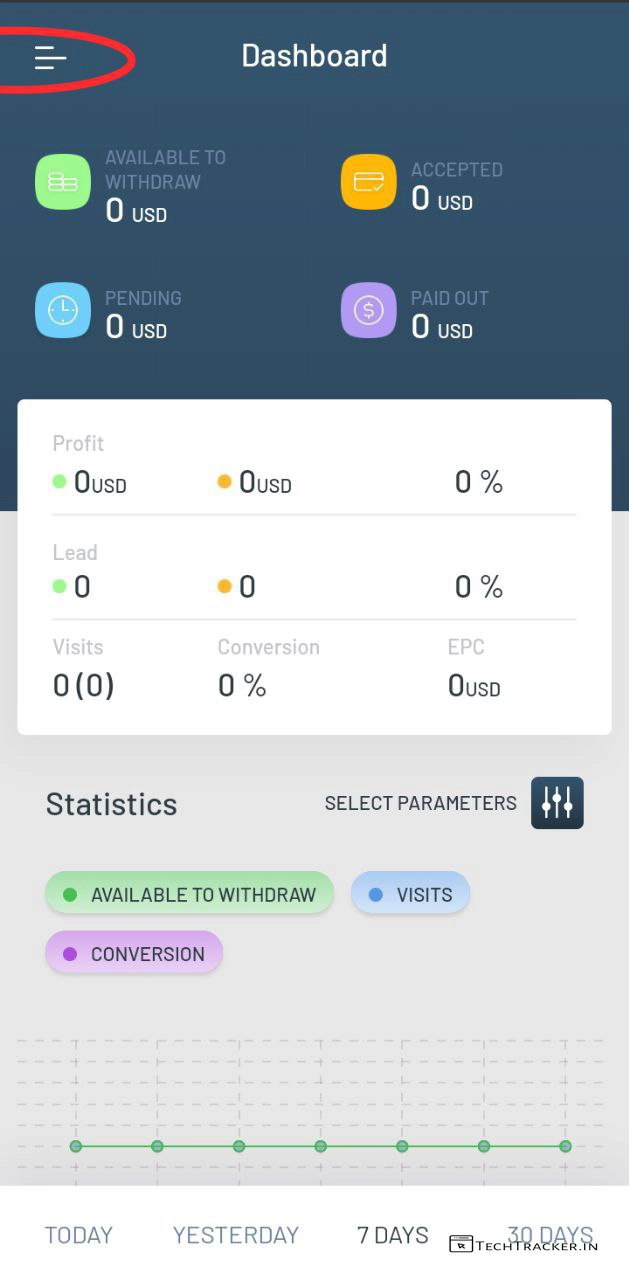
Task: Click the green dot under Profit
Action: (x=59, y=482)
